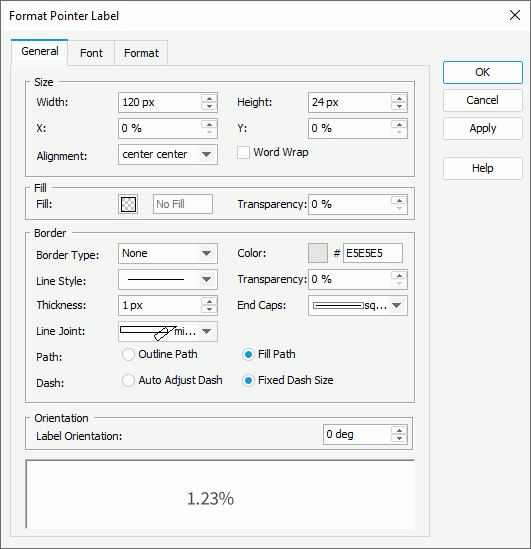Click the Apply button
531x549 pixels.
click(x=483, y=128)
